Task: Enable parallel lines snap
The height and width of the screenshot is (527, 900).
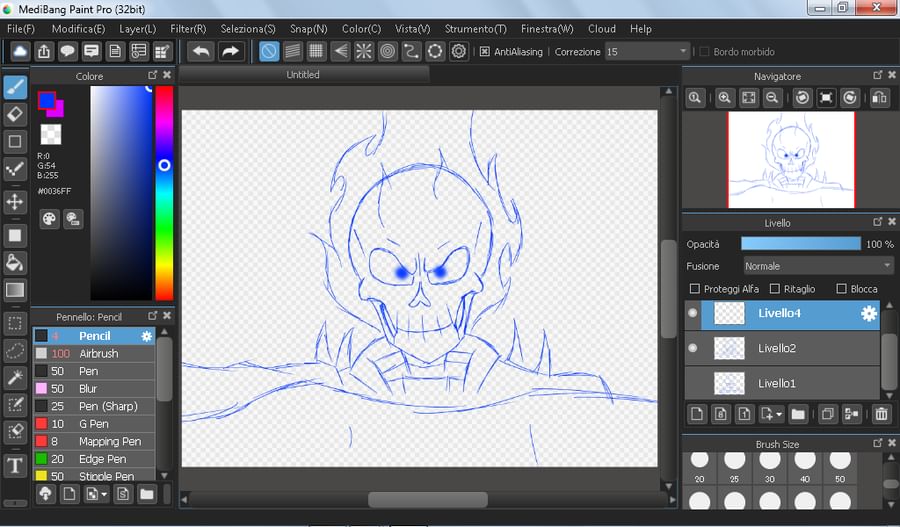Action: [293, 52]
